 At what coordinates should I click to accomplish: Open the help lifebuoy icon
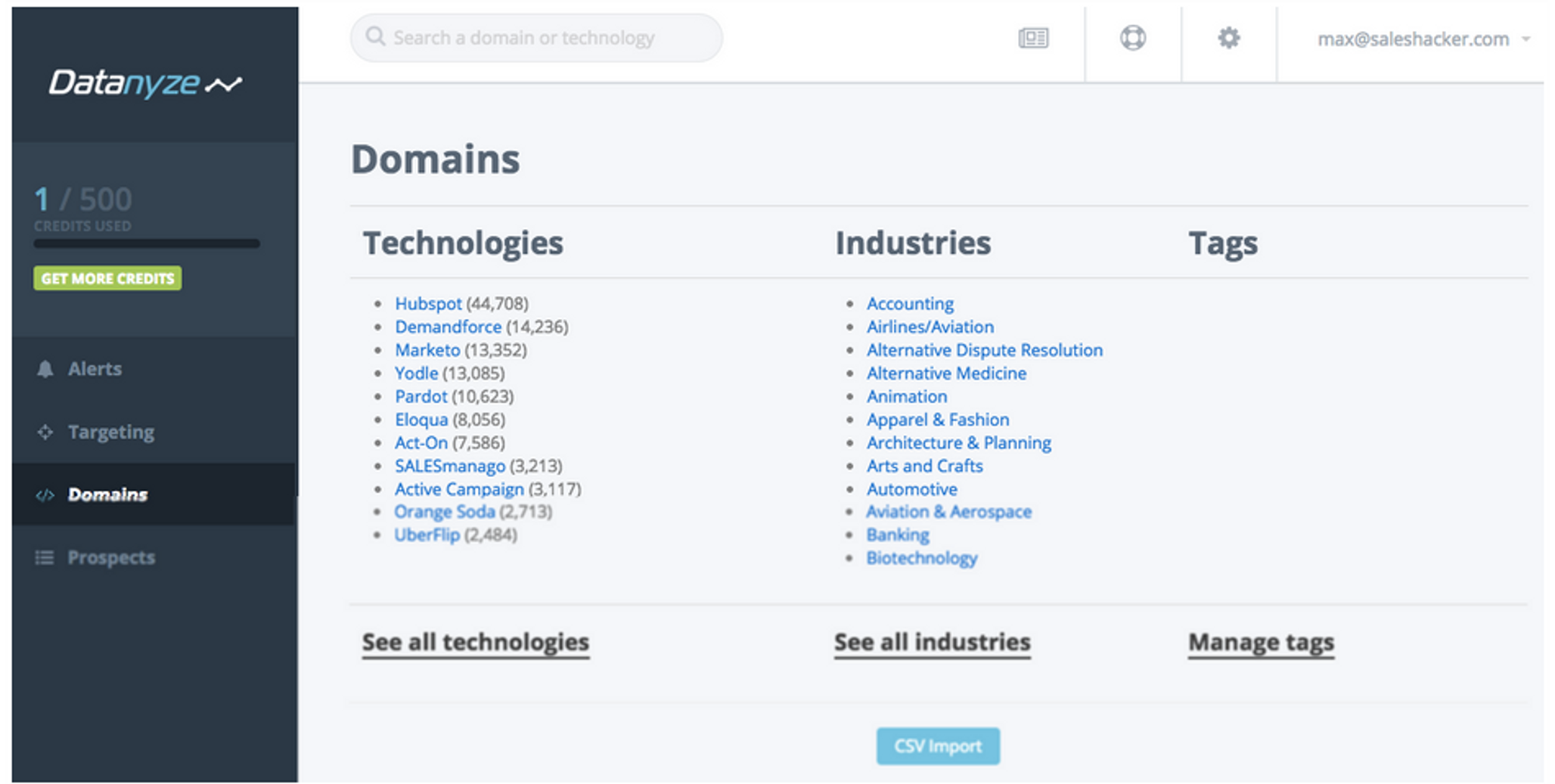(x=1132, y=38)
